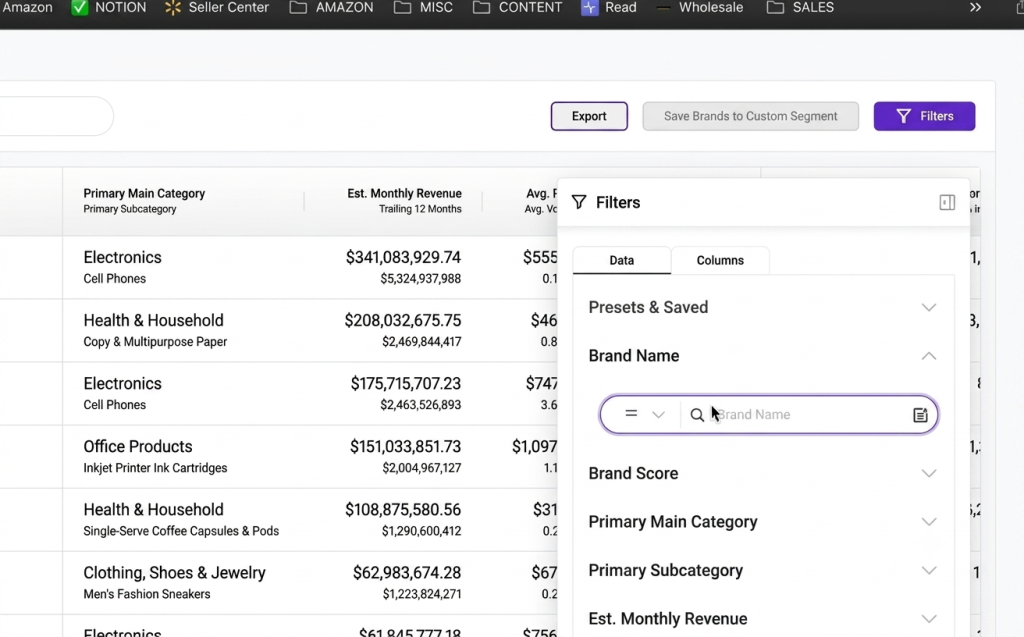Open the equals operator dropdown
Image resolution: width=1024 pixels, height=637 pixels.
[x=644, y=414]
